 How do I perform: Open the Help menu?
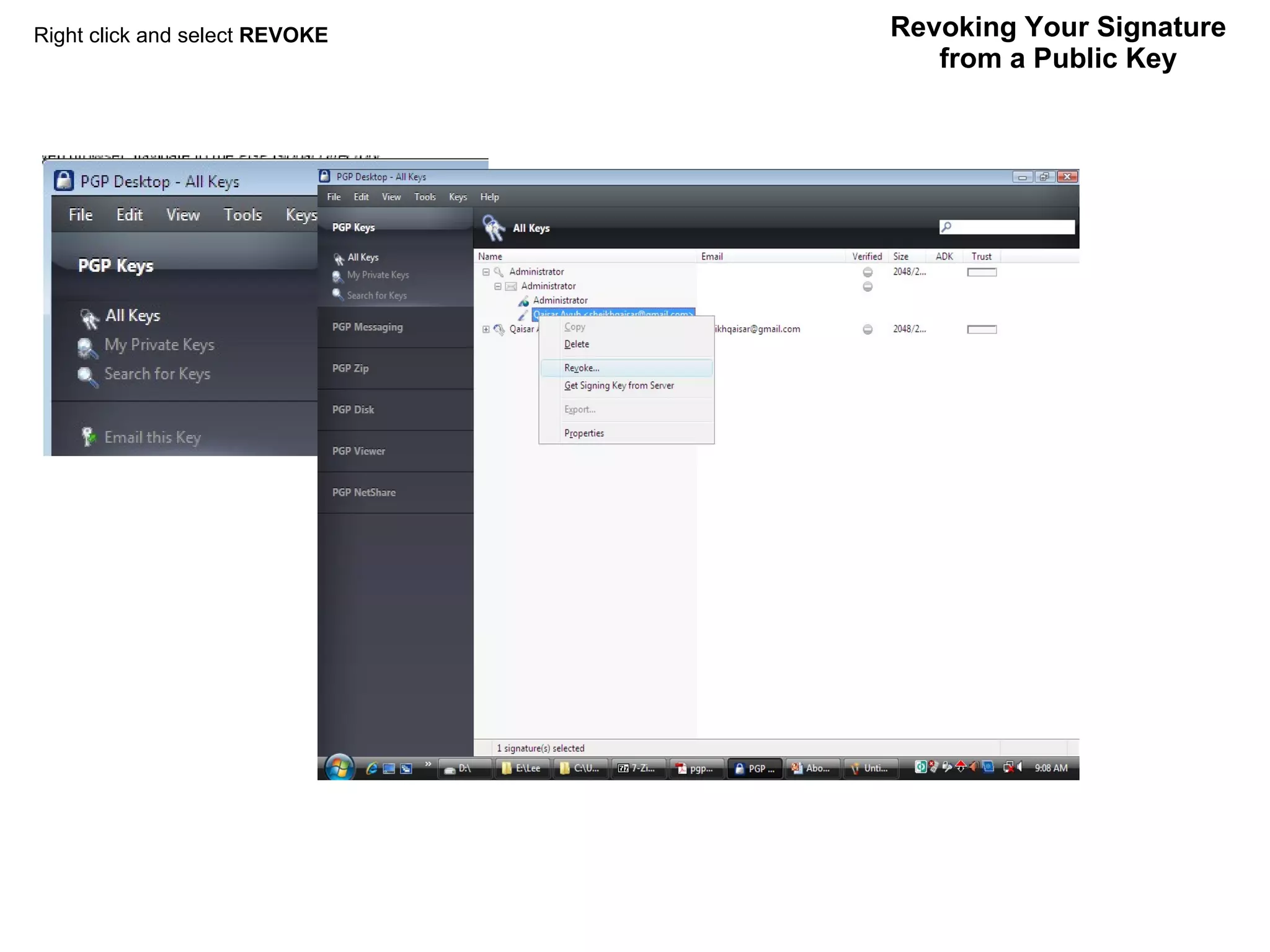coord(489,197)
